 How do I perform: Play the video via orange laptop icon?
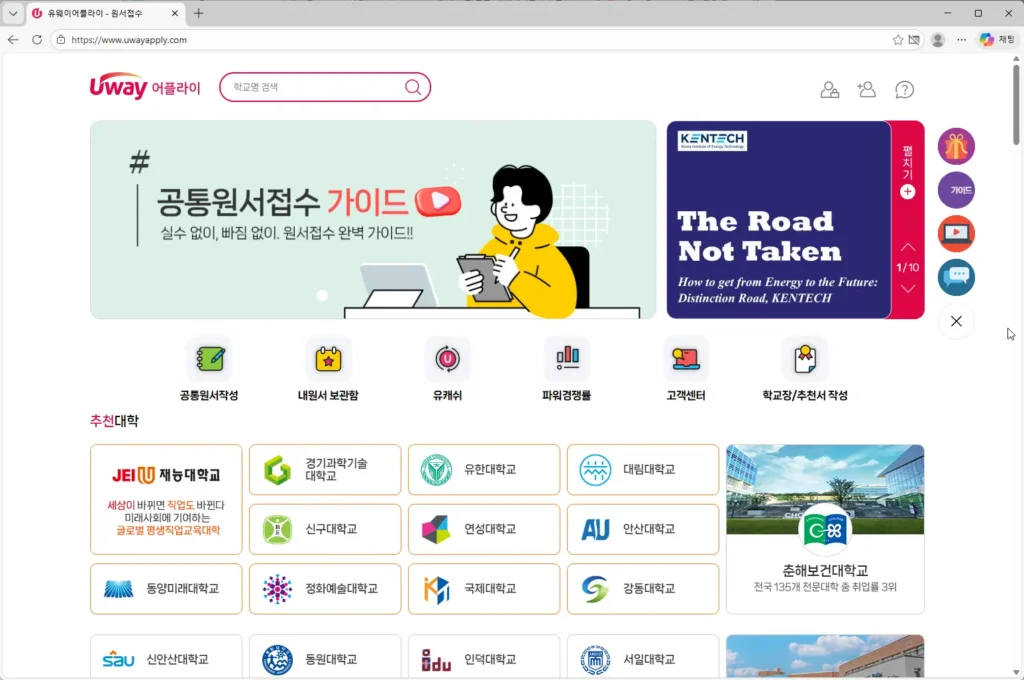[x=956, y=233]
